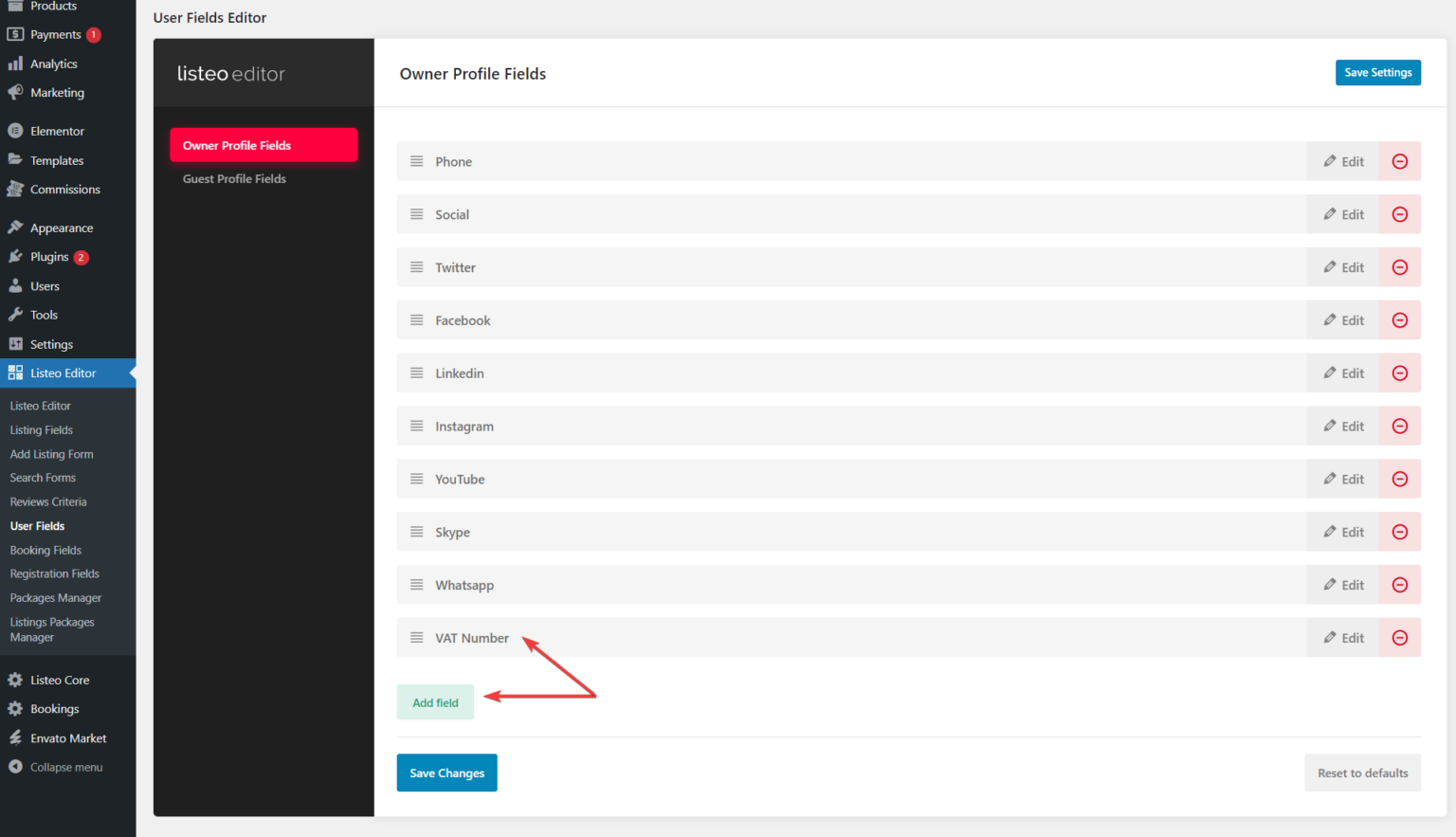
Task: Remove the YouTube field
Action: click(1399, 480)
